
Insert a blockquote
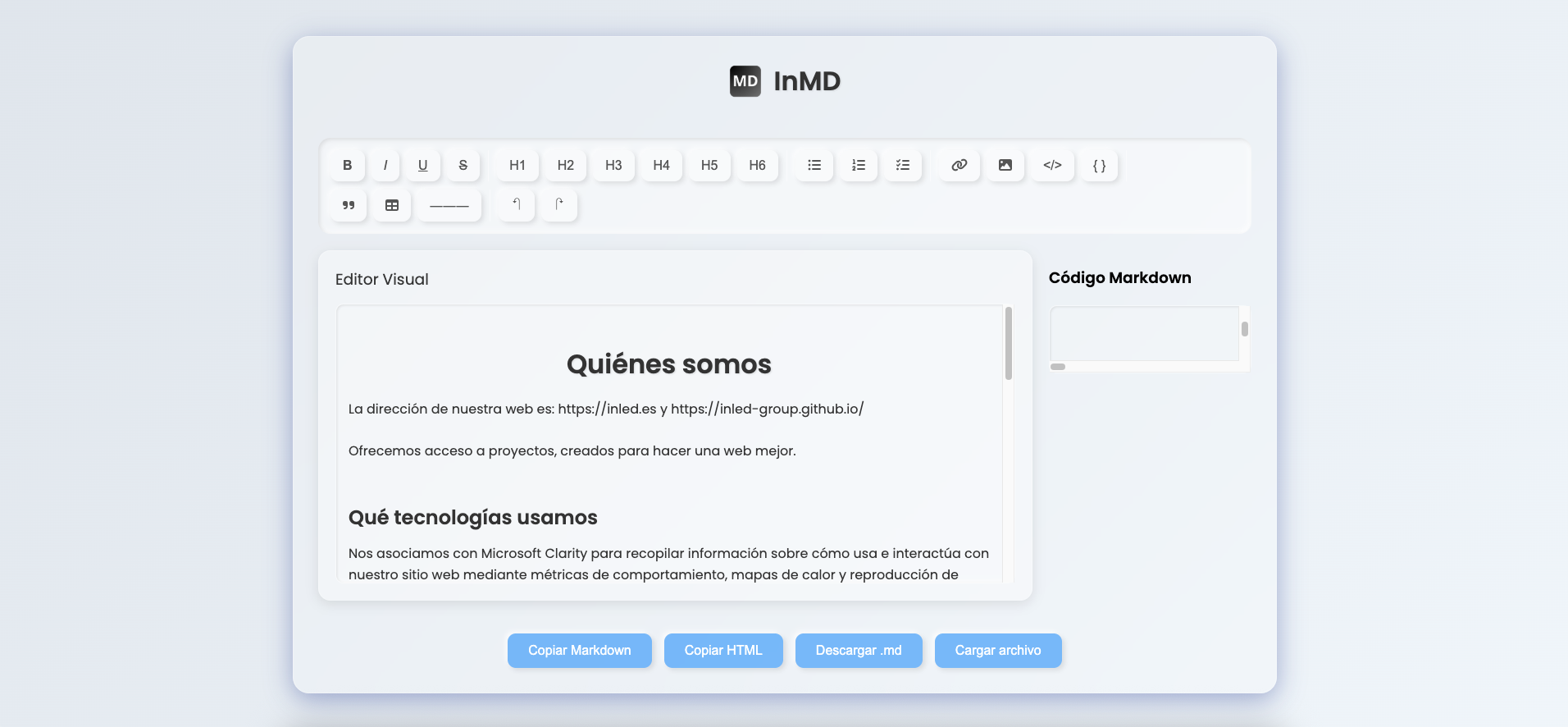point(349,205)
